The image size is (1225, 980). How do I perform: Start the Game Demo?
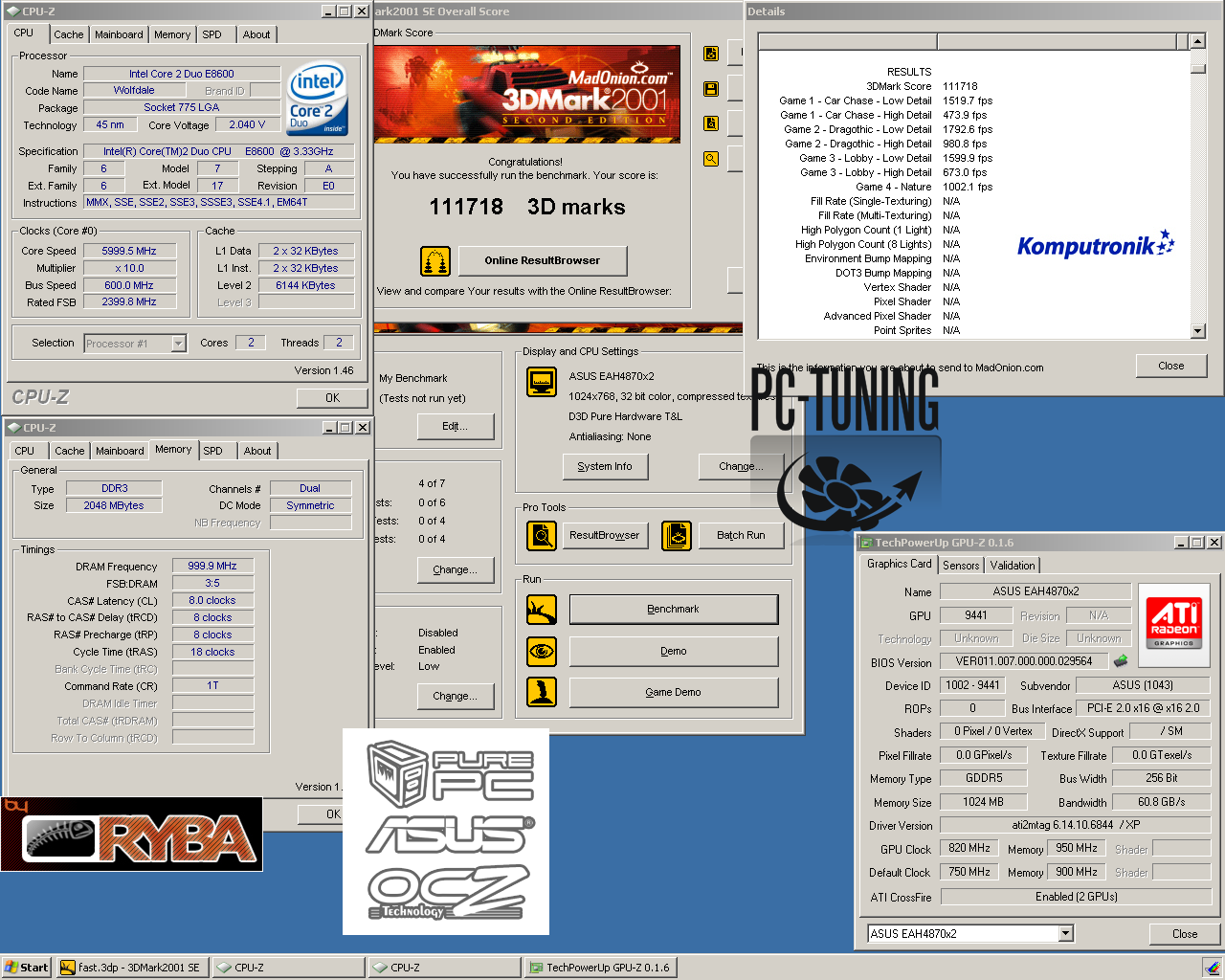click(674, 692)
